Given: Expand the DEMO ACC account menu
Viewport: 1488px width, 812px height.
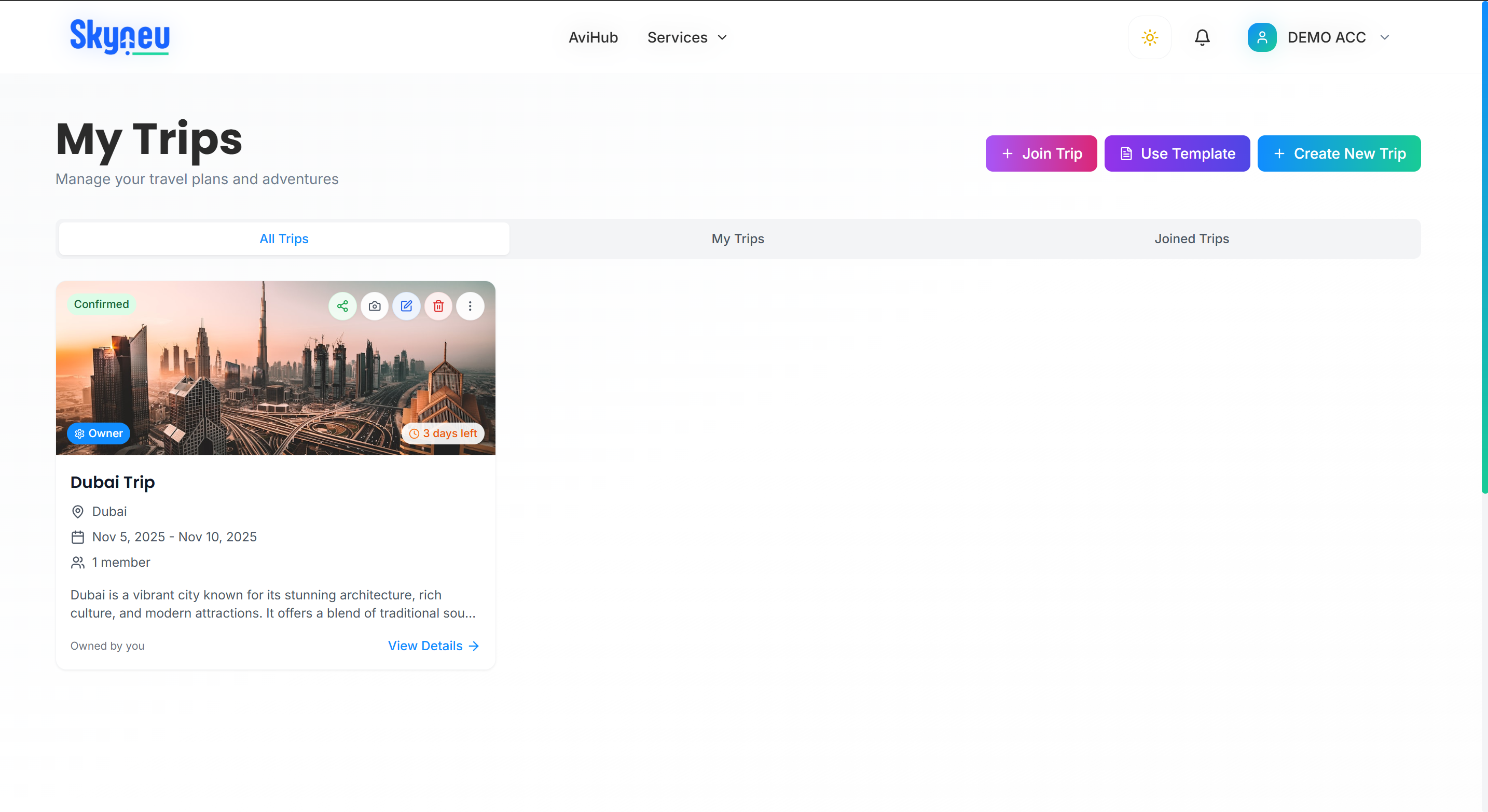Looking at the screenshot, I should point(1327,37).
